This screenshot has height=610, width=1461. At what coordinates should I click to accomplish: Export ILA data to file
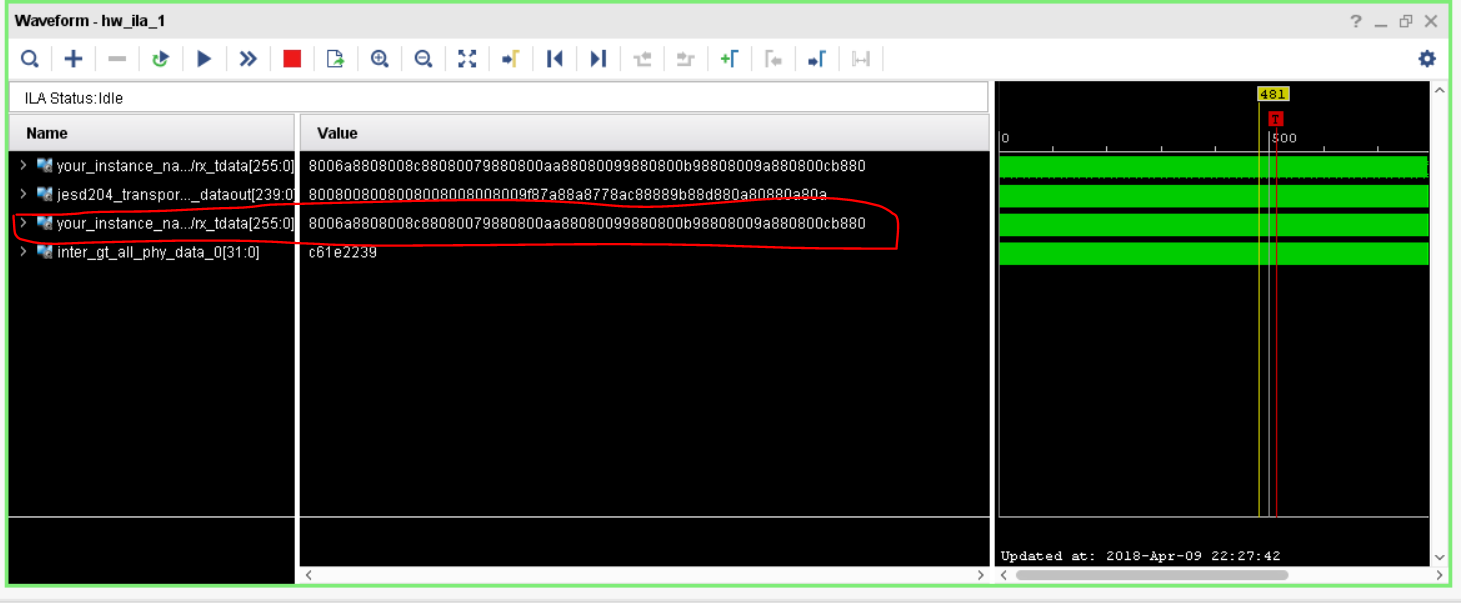coord(336,59)
